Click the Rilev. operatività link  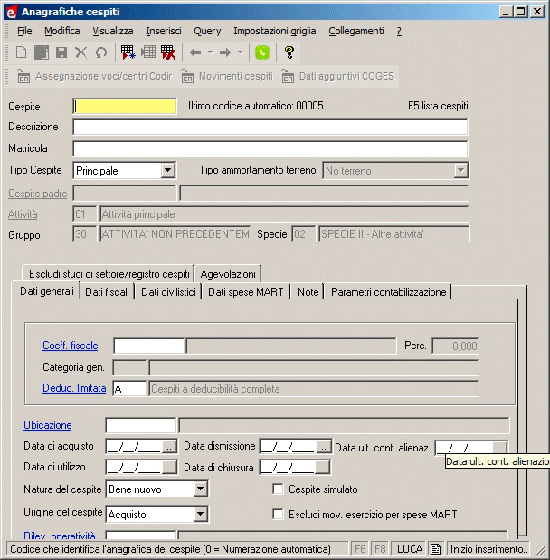pos(59,535)
